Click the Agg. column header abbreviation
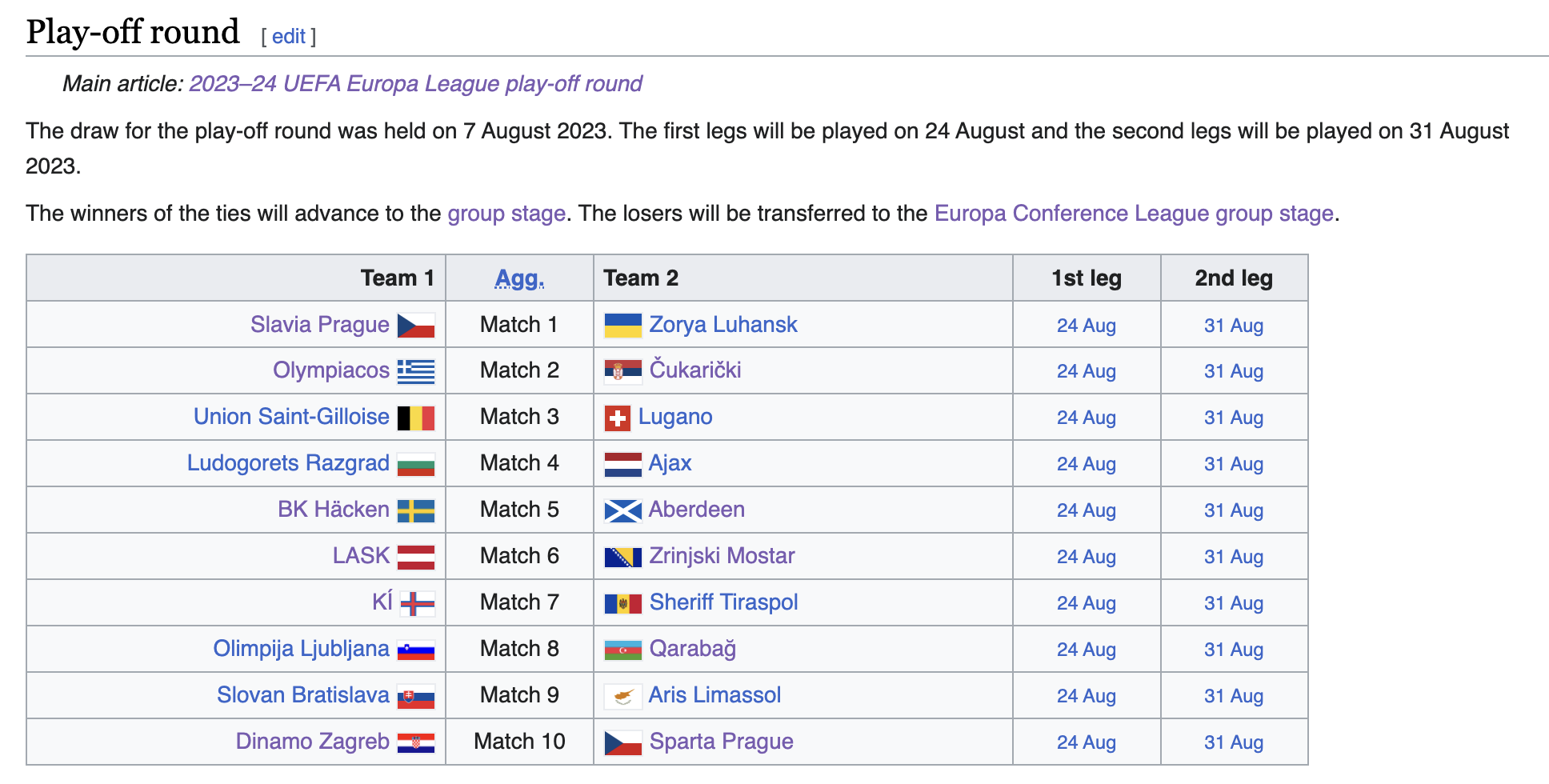Viewport: 1549px width, 784px height. coord(519,278)
